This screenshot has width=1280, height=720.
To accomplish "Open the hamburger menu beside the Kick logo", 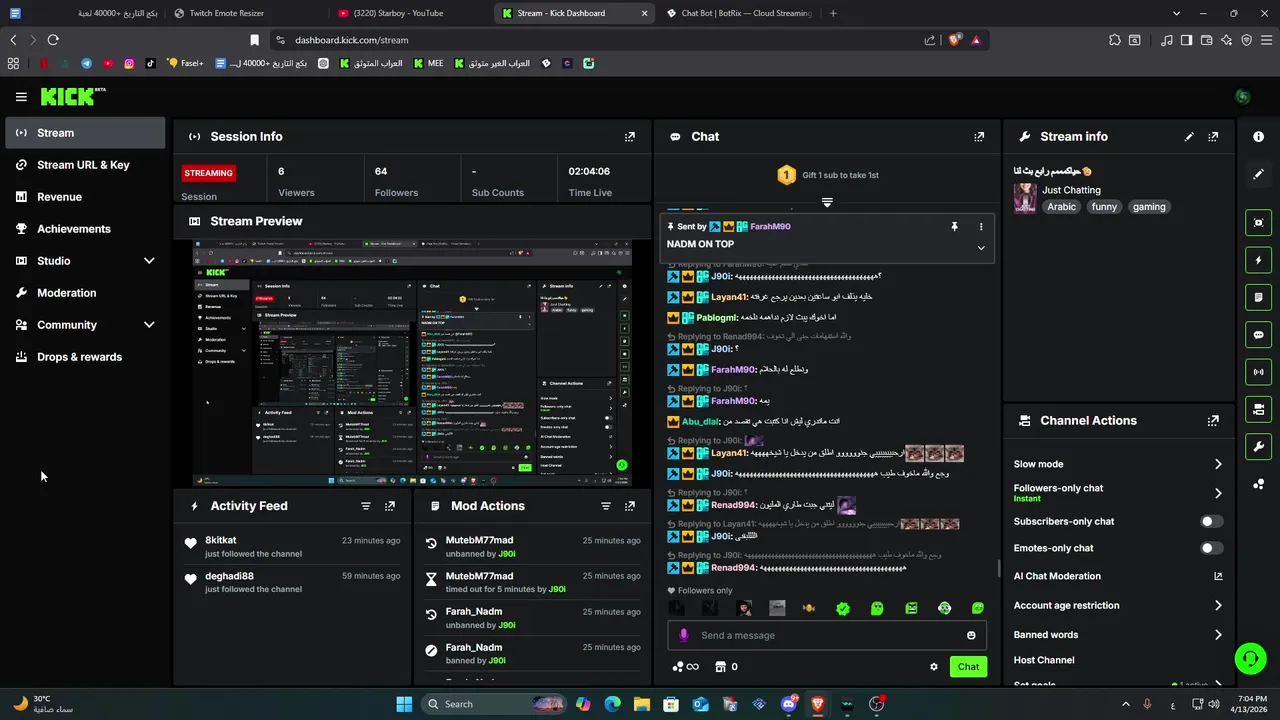I will pyautogui.click(x=21, y=97).
